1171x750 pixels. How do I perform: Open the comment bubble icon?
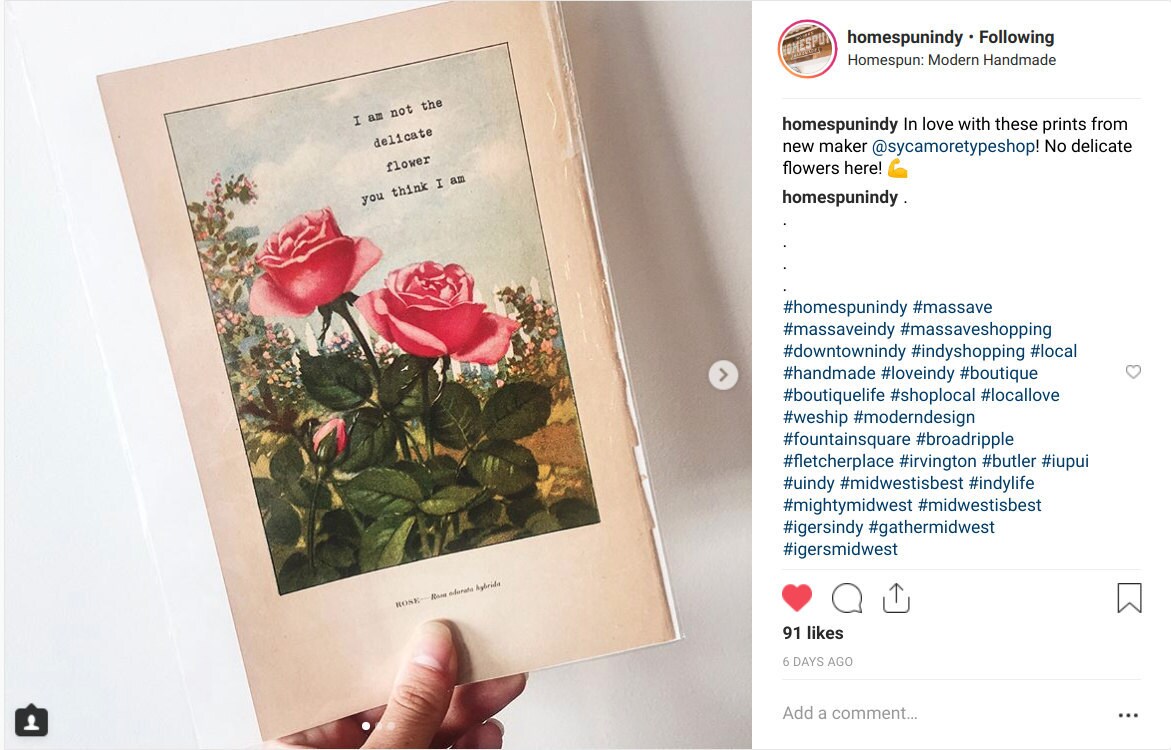point(847,598)
